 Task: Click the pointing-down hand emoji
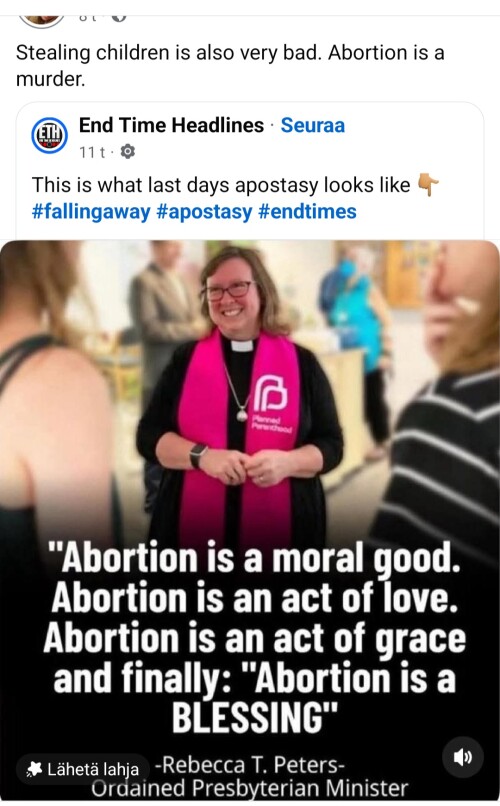click(428, 185)
